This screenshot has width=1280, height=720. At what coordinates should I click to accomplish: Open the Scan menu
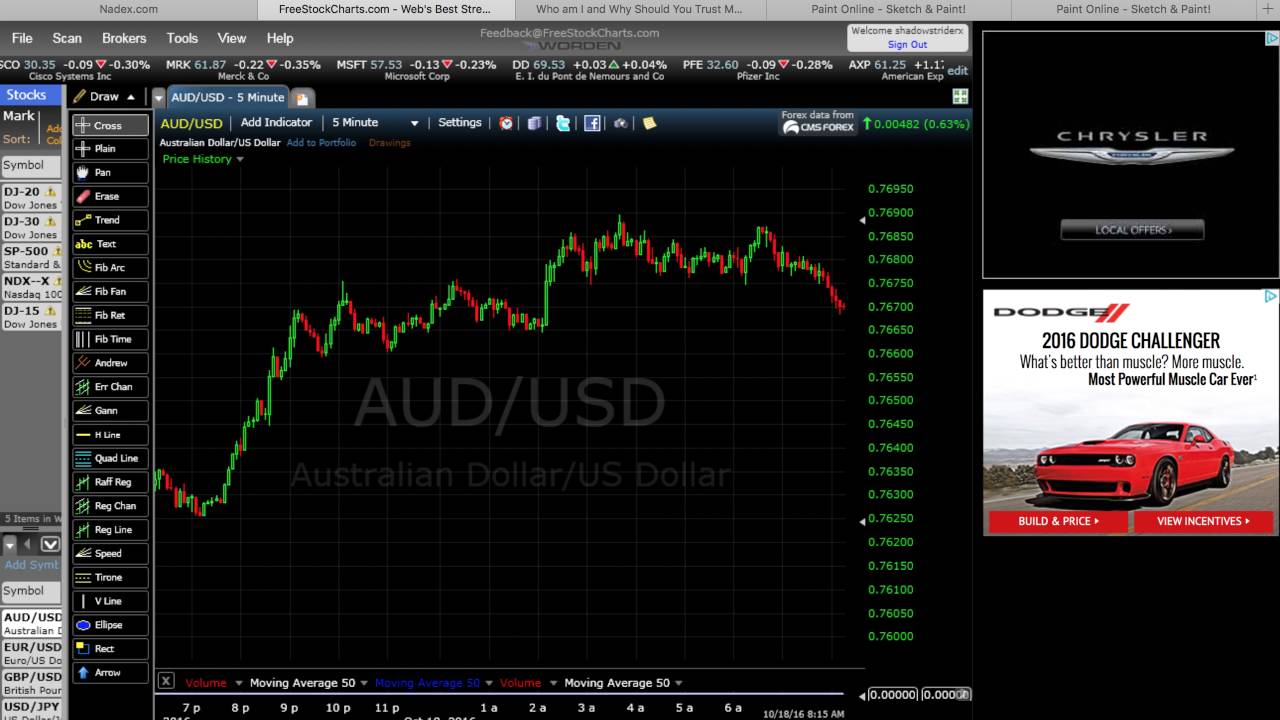click(67, 38)
